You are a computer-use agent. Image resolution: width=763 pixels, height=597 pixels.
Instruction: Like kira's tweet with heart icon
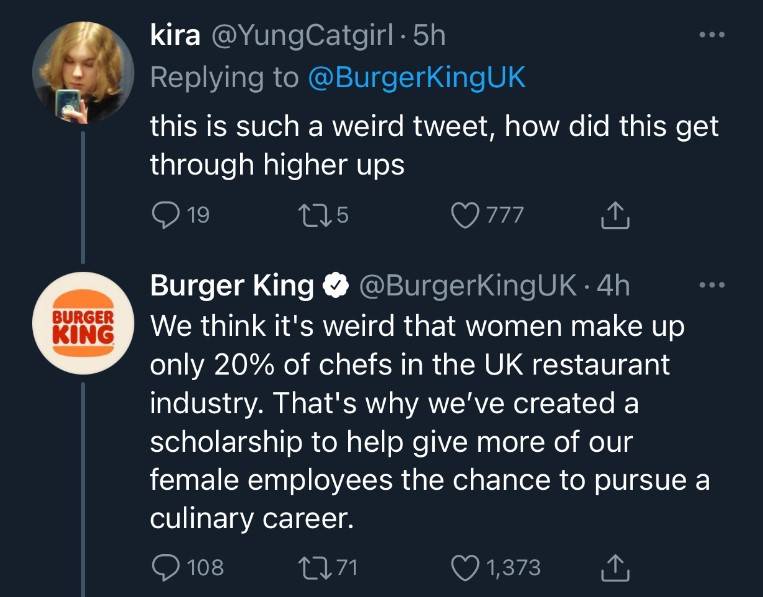click(465, 213)
